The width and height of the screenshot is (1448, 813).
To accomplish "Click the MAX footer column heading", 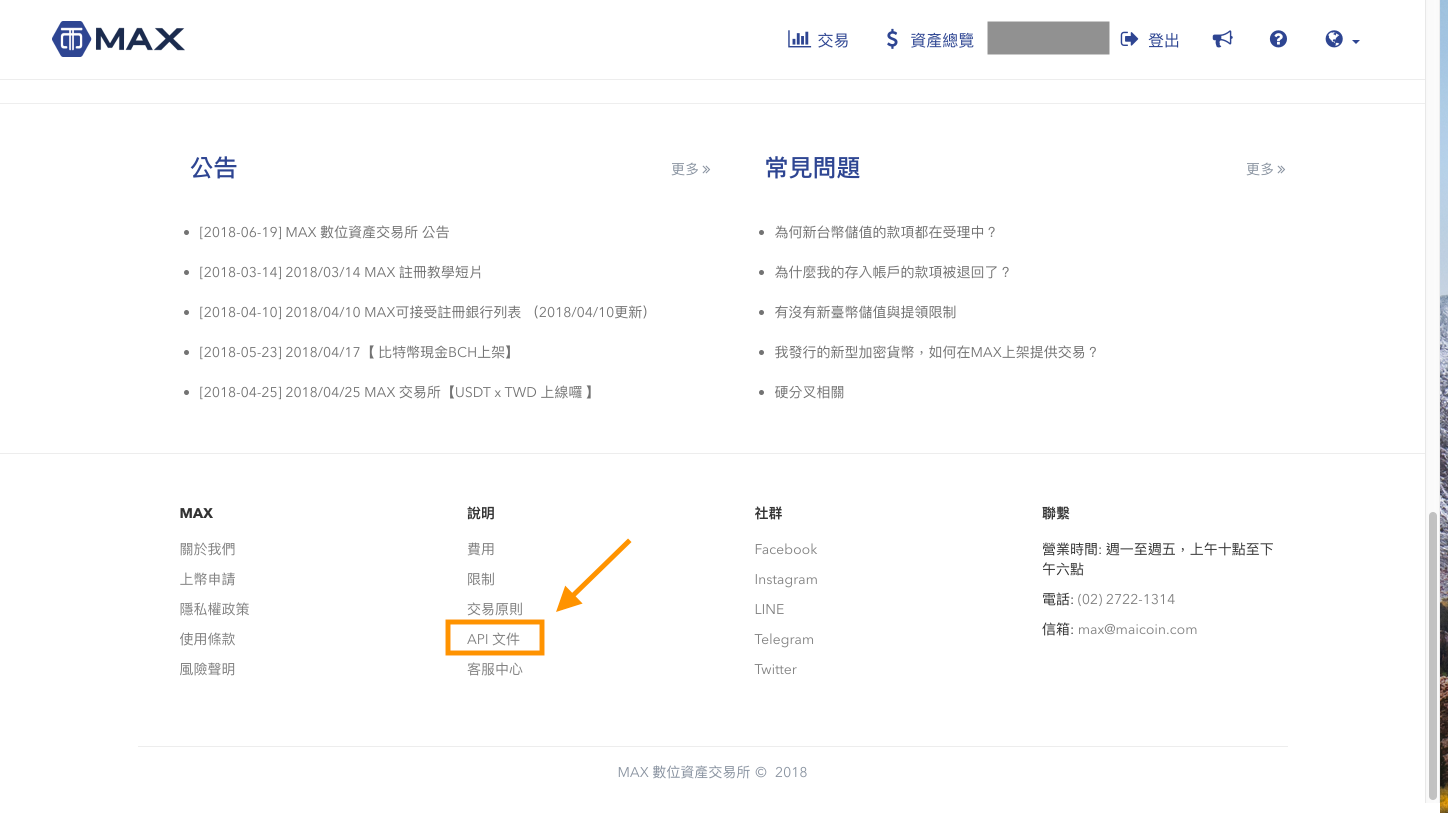I will (x=196, y=513).
